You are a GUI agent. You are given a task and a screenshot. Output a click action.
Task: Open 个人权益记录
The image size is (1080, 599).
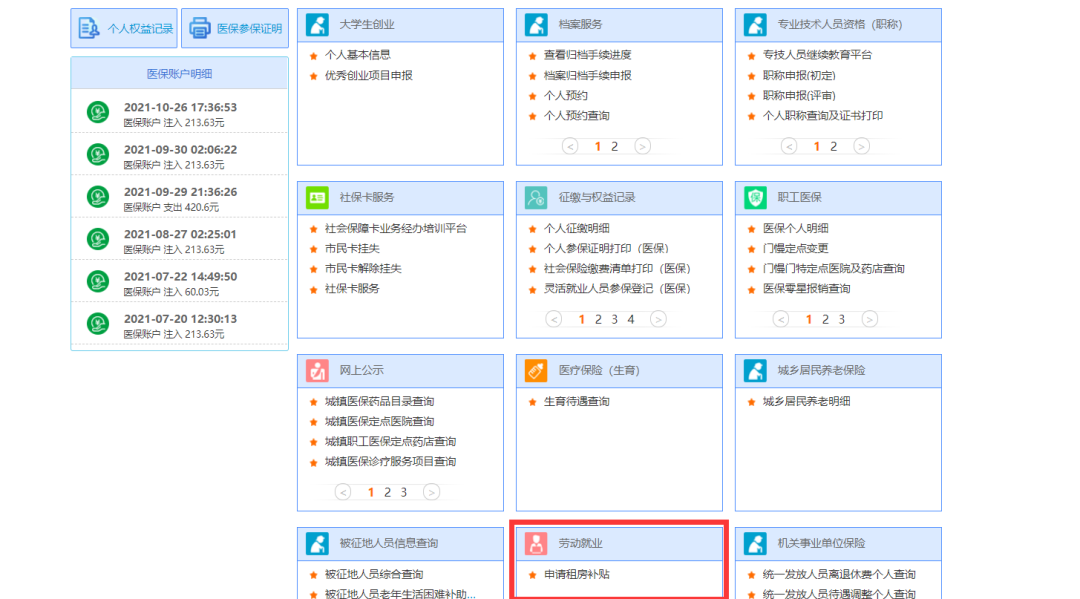[x=123, y=27]
